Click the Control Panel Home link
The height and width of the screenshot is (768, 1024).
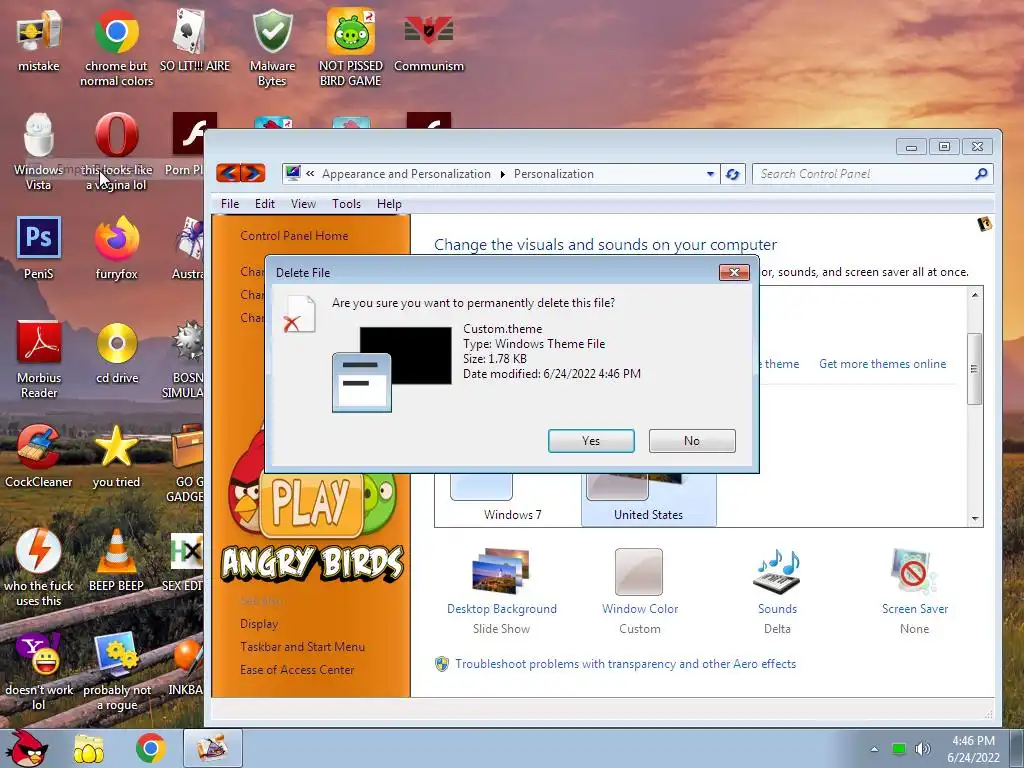(x=294, y=236)
